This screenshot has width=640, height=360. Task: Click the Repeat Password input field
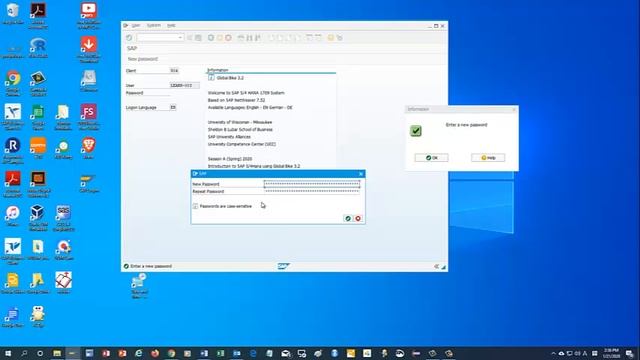[312, 191]
